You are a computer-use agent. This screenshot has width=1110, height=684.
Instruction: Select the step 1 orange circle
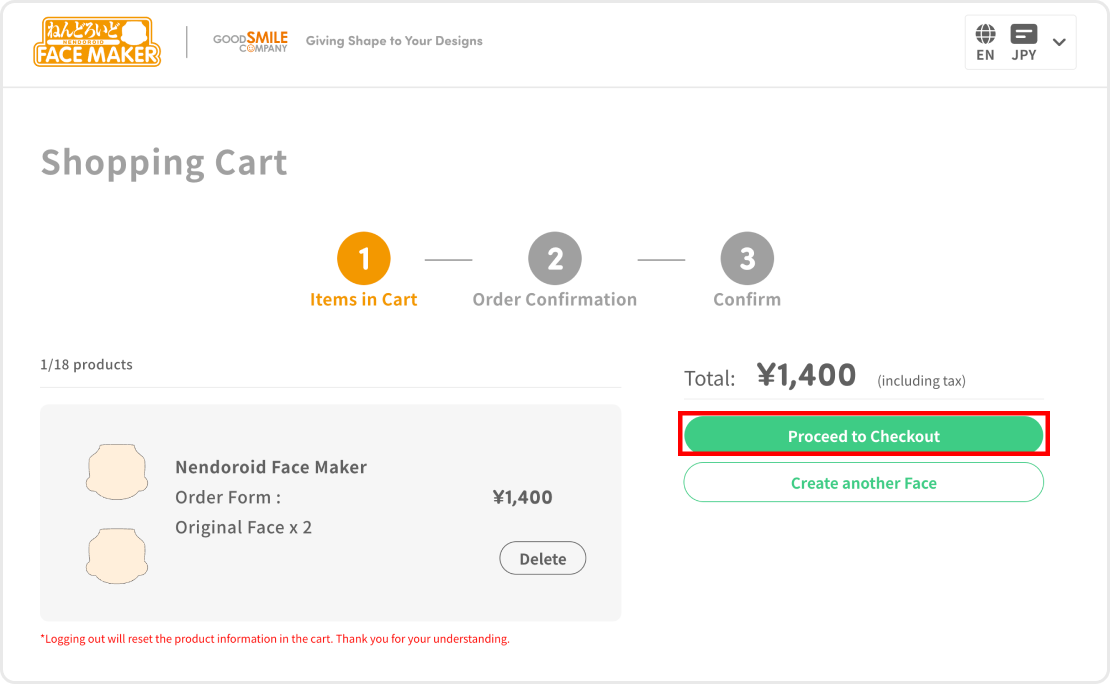click(364, 260)
